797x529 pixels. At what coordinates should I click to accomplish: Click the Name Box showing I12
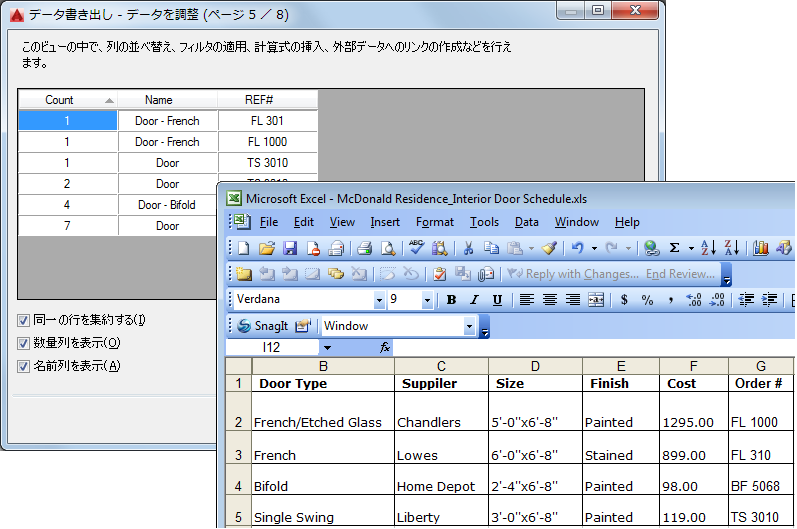pyautogui.click(x=272, y=347)
